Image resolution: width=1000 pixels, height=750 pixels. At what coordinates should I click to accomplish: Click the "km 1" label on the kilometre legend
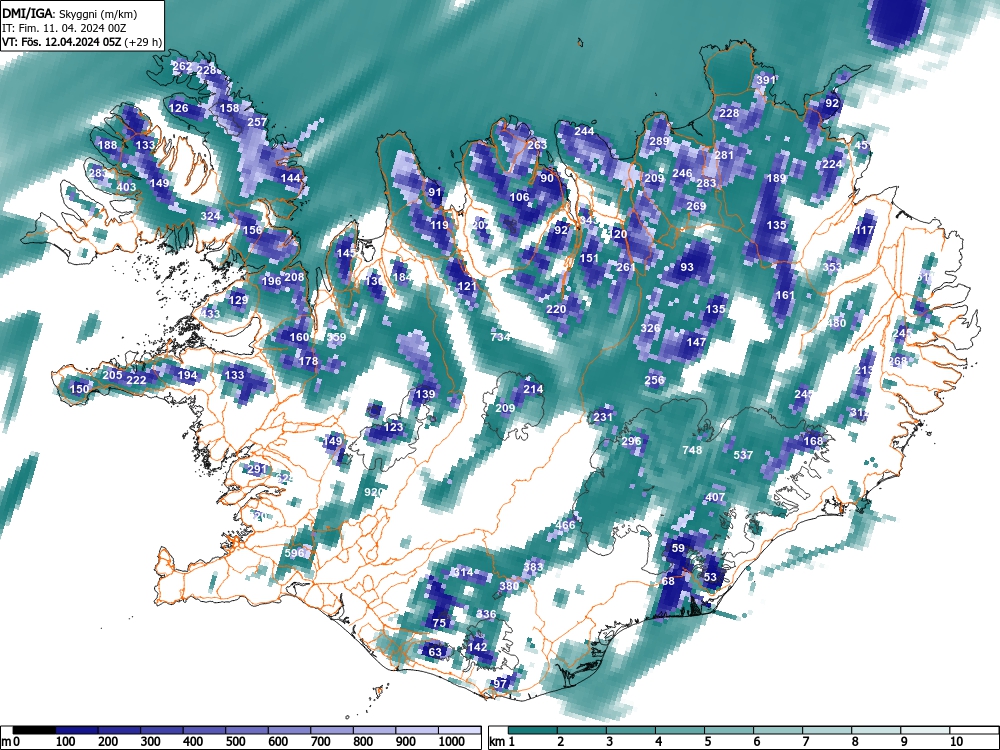point(502,742)
